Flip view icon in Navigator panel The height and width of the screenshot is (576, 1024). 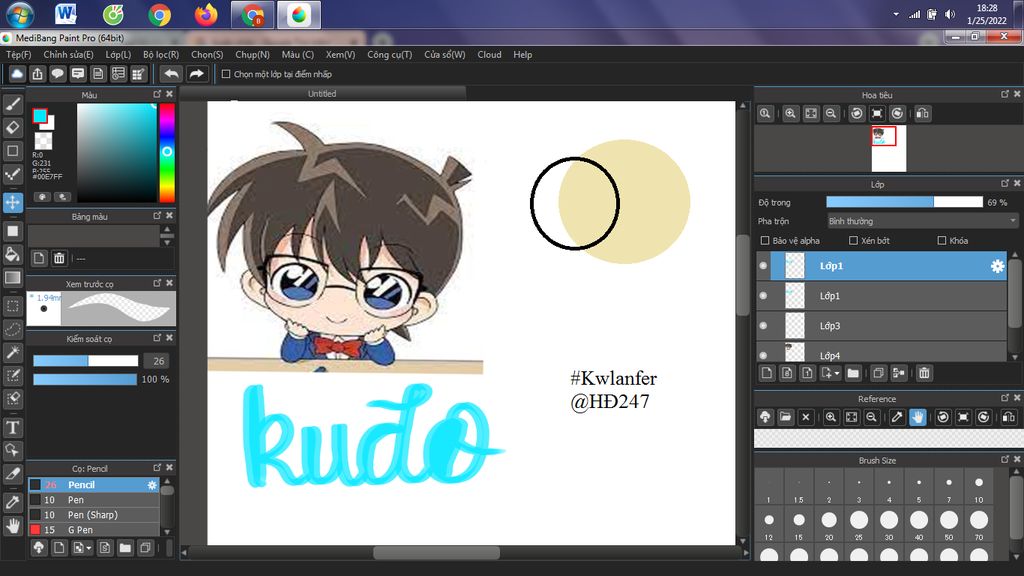[922, 114]
